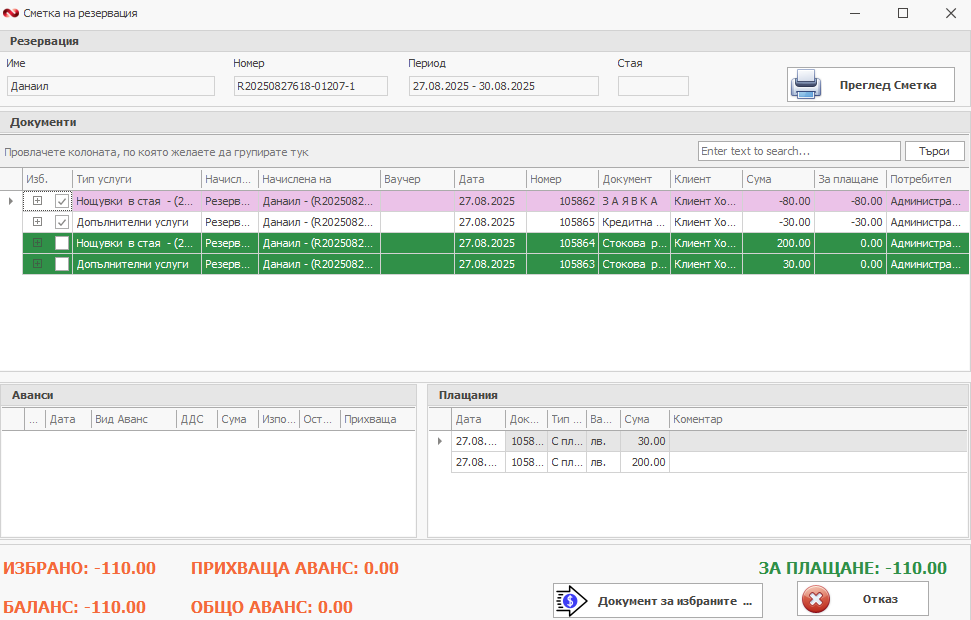This screenshot has height=620, width=971.
Task: Uncheck the checkbox for document 105862
Action: pos(62,201)
